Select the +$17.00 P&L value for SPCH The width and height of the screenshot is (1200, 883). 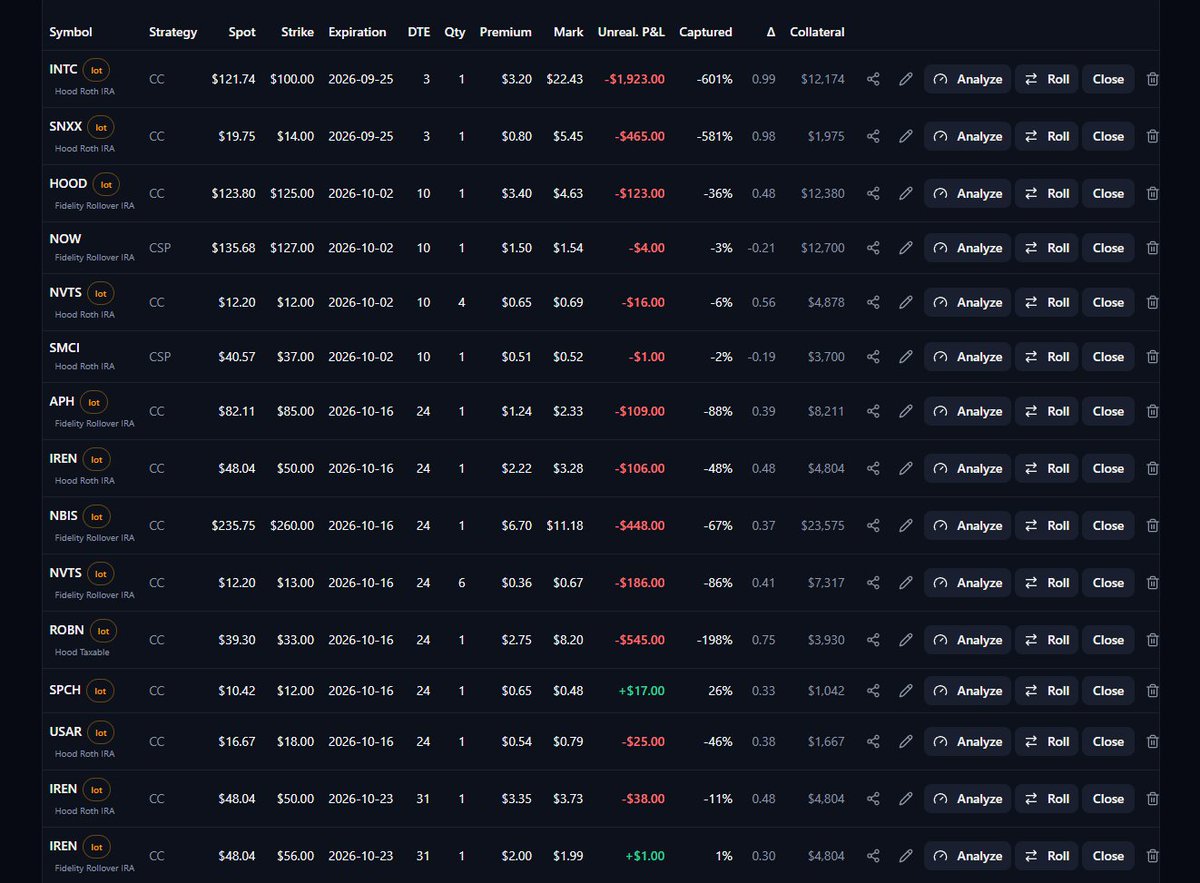pyautogui.click(x=643, y=691)
